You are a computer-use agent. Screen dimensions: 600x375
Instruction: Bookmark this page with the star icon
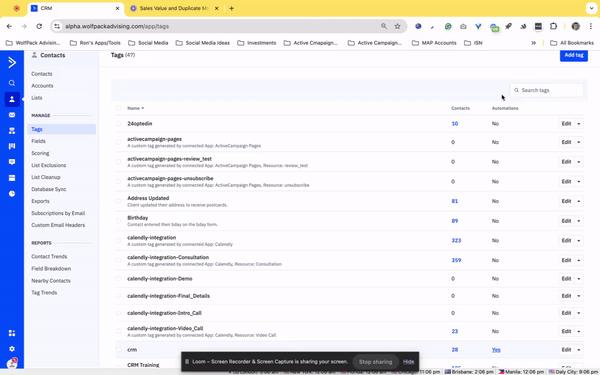[398, 26]
